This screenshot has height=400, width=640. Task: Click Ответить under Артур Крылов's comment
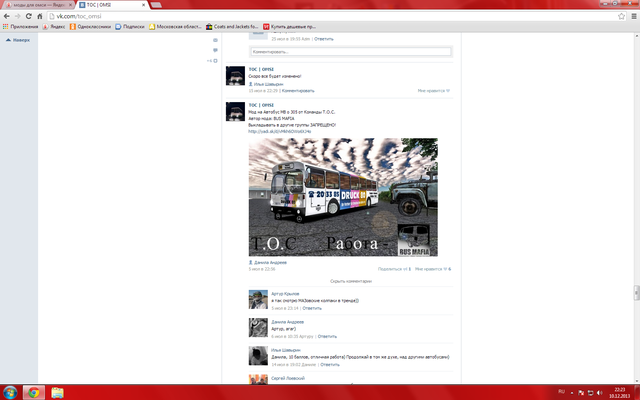298,308
